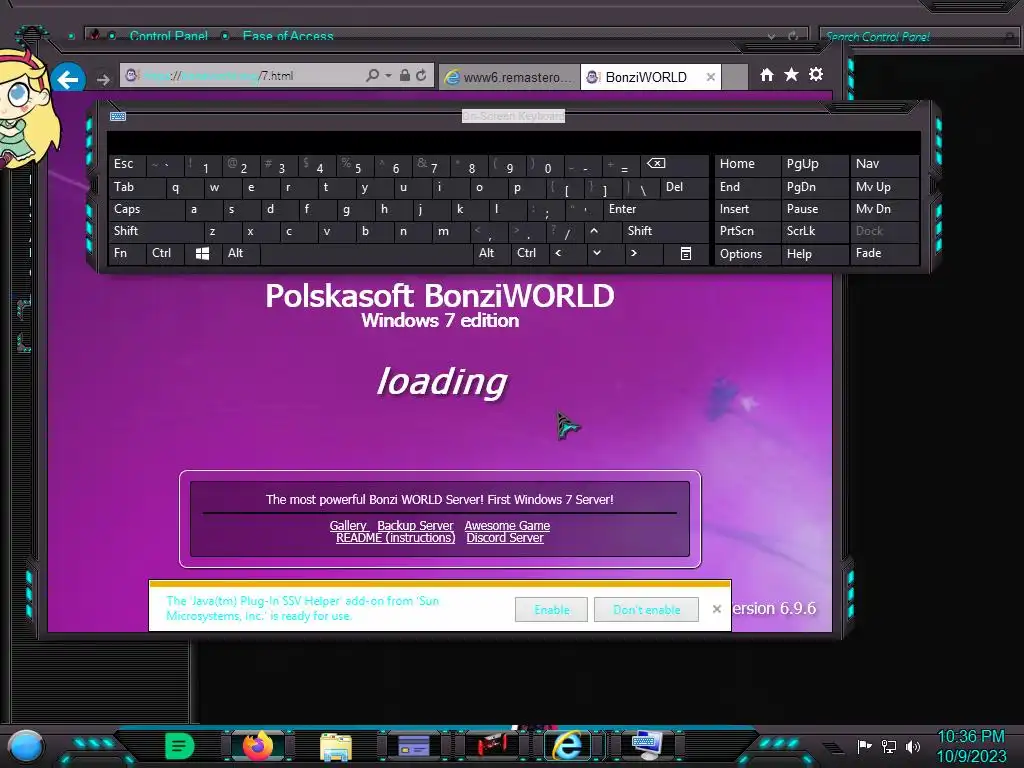The width and height of the screenshot is (1024, 768).
Task: Toggle the left Ctrl key
Action: (165, 253)
